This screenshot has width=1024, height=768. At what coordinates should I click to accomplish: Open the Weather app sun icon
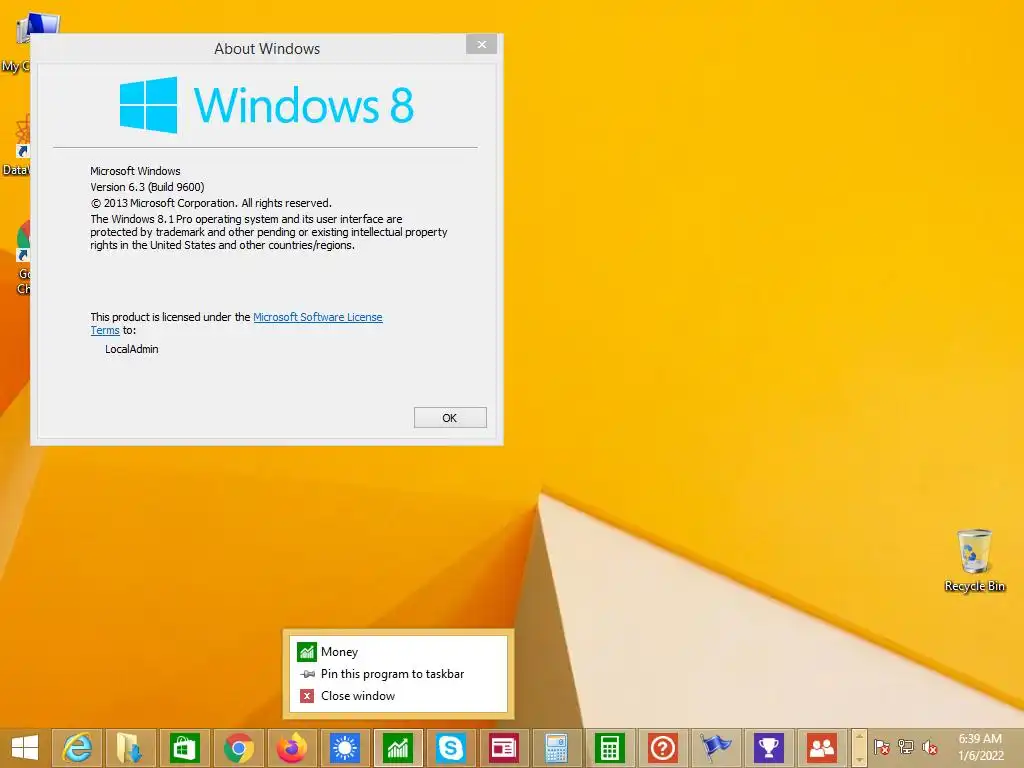345,748
